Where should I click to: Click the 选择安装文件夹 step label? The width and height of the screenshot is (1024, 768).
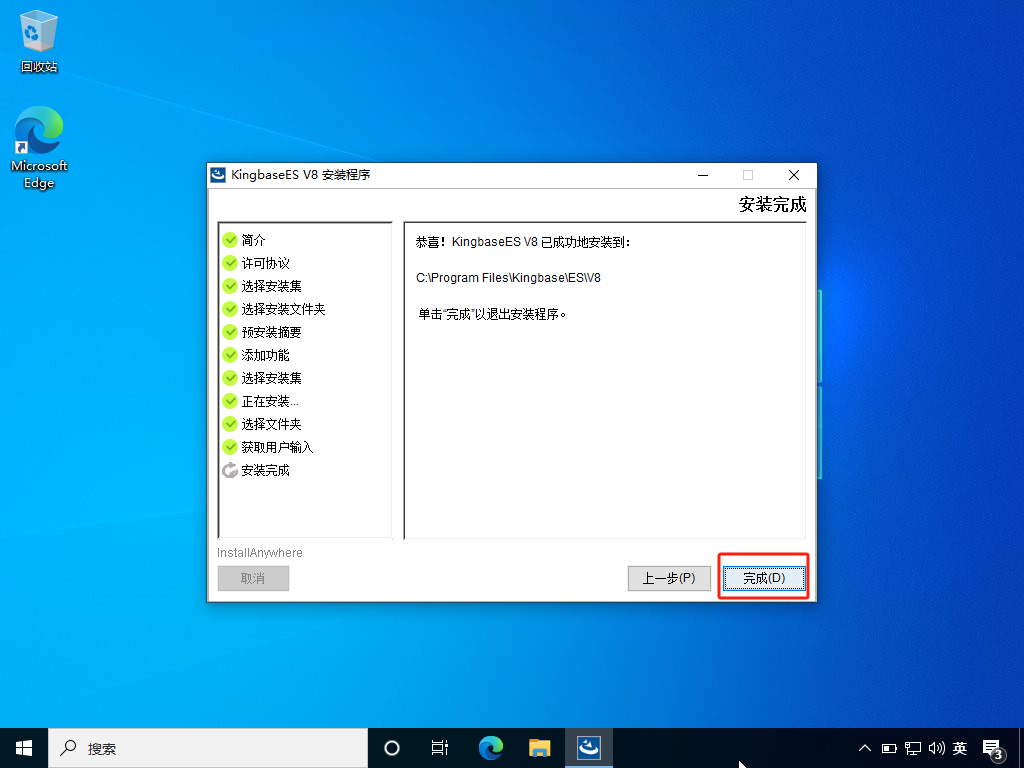(x=283, y=309)
